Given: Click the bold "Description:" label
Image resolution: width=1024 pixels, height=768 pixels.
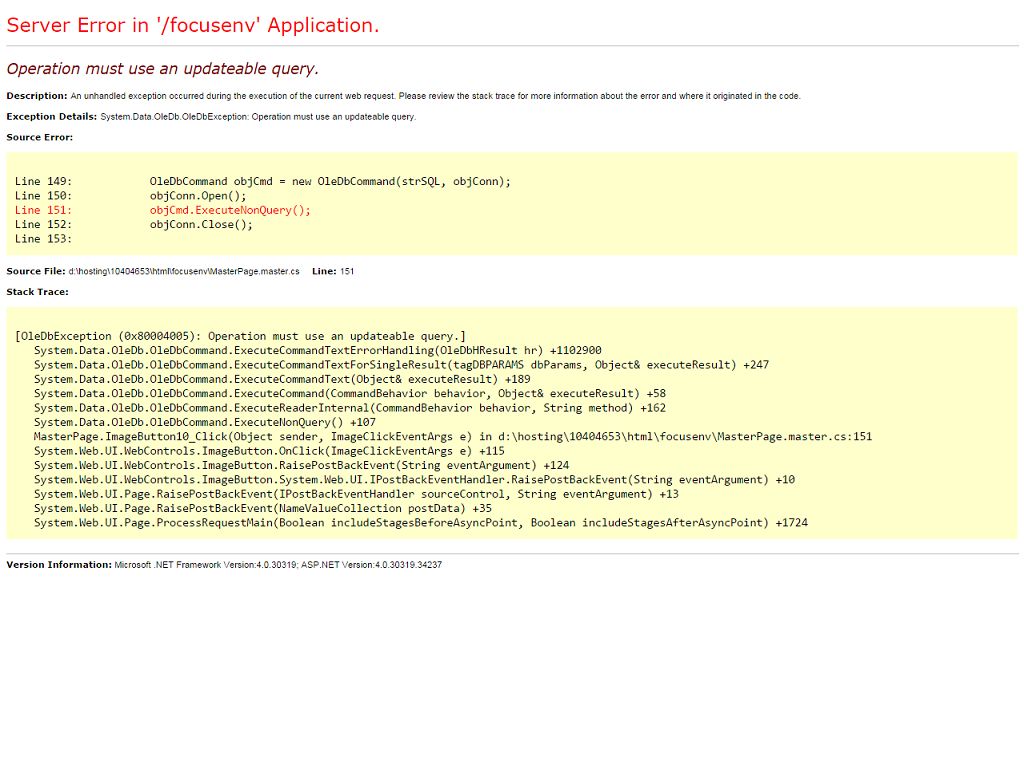Looking at the screenshot, I should point(37,96).
